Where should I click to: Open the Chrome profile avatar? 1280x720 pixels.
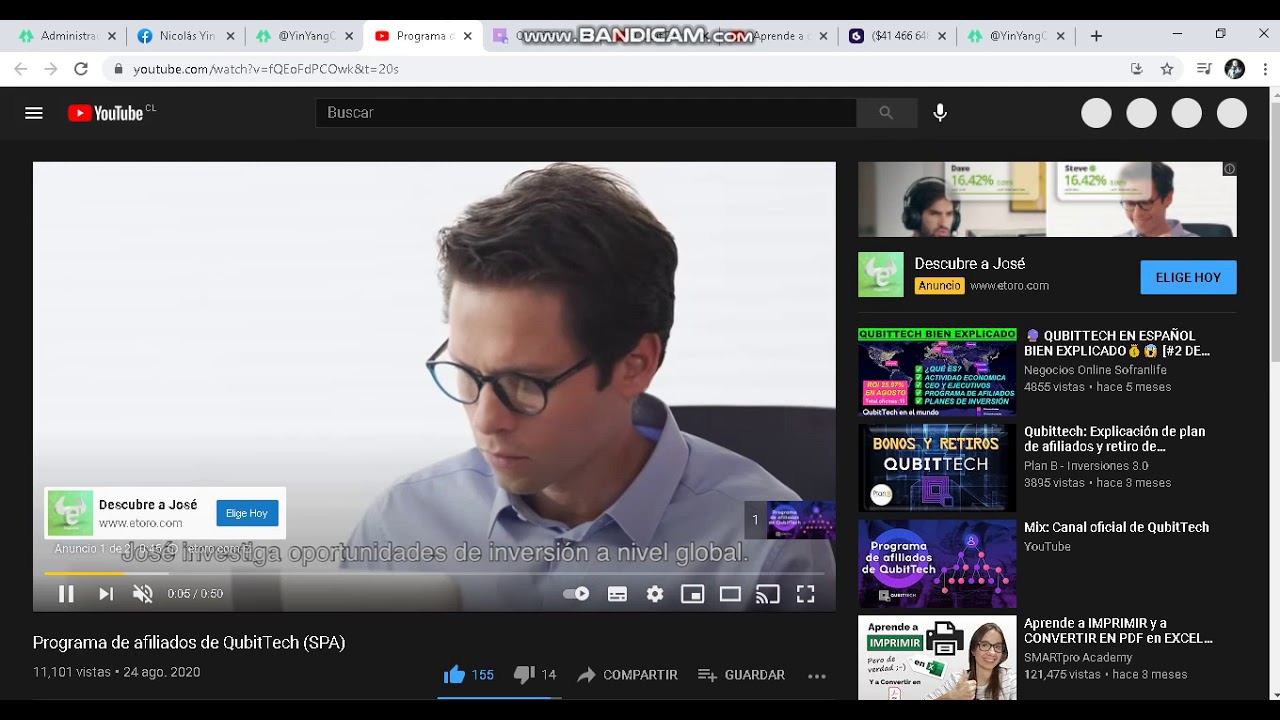pos(1235,69)
